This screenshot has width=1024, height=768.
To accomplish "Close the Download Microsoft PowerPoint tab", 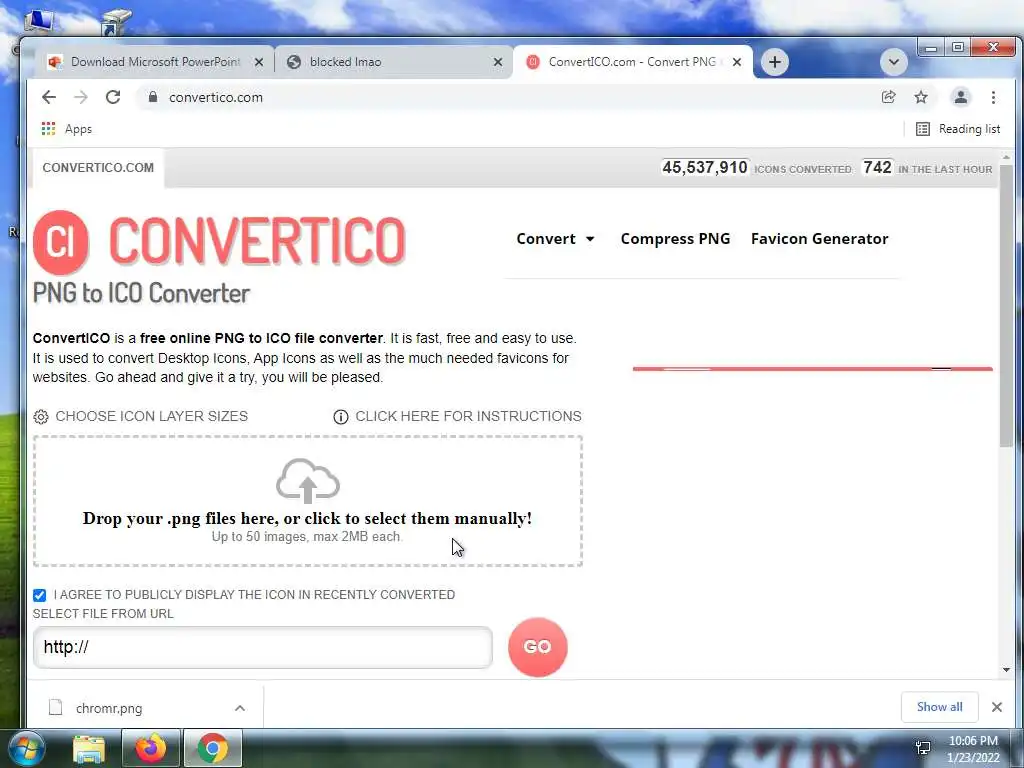I will [259, 62].
